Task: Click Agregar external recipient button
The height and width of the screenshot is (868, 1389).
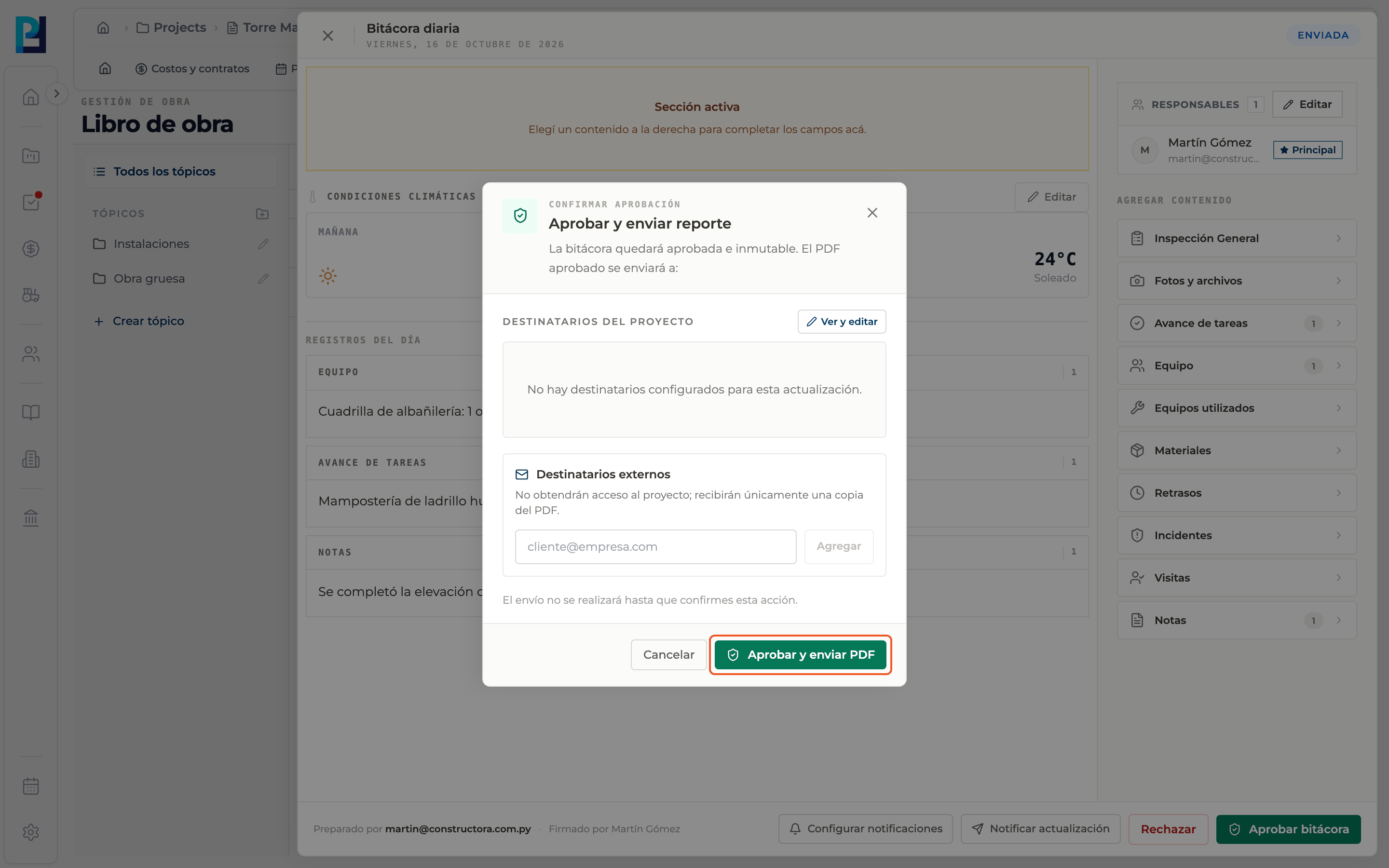Action: point(839,546)
